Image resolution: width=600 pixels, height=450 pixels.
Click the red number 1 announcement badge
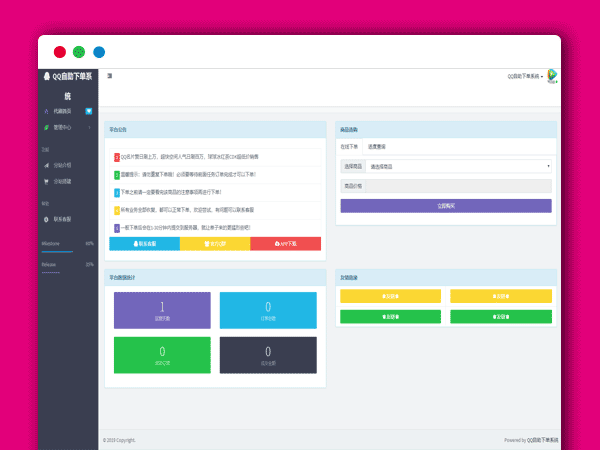tap(117, 157)
